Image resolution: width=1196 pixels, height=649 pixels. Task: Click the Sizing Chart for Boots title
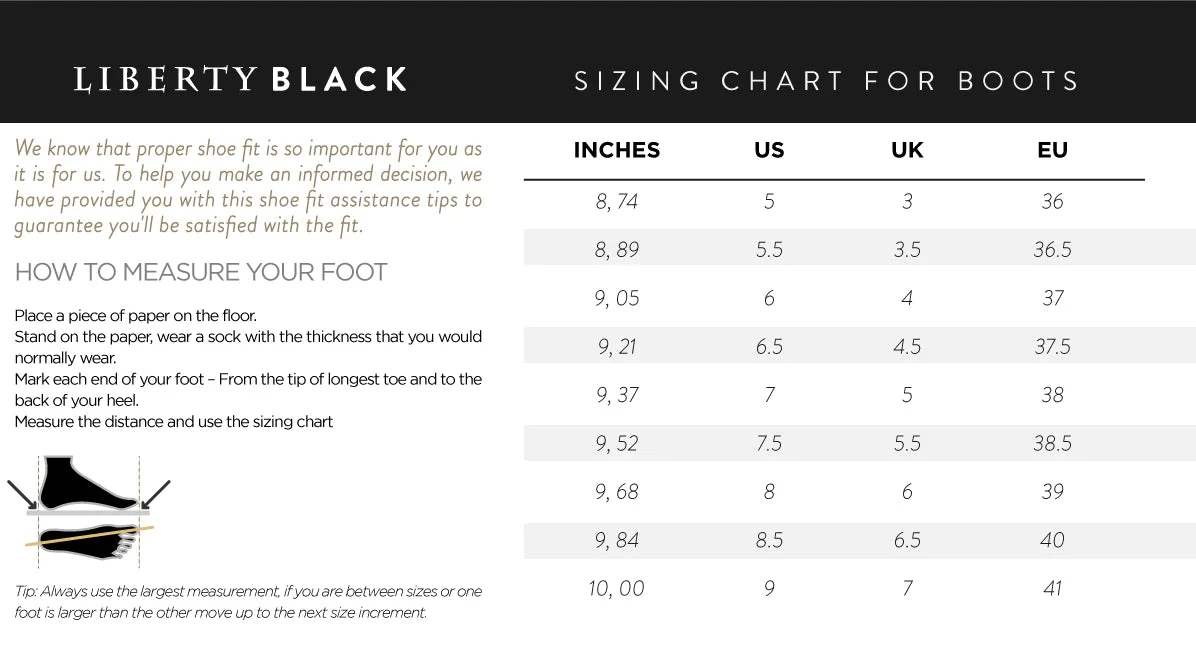pos(827,81)
